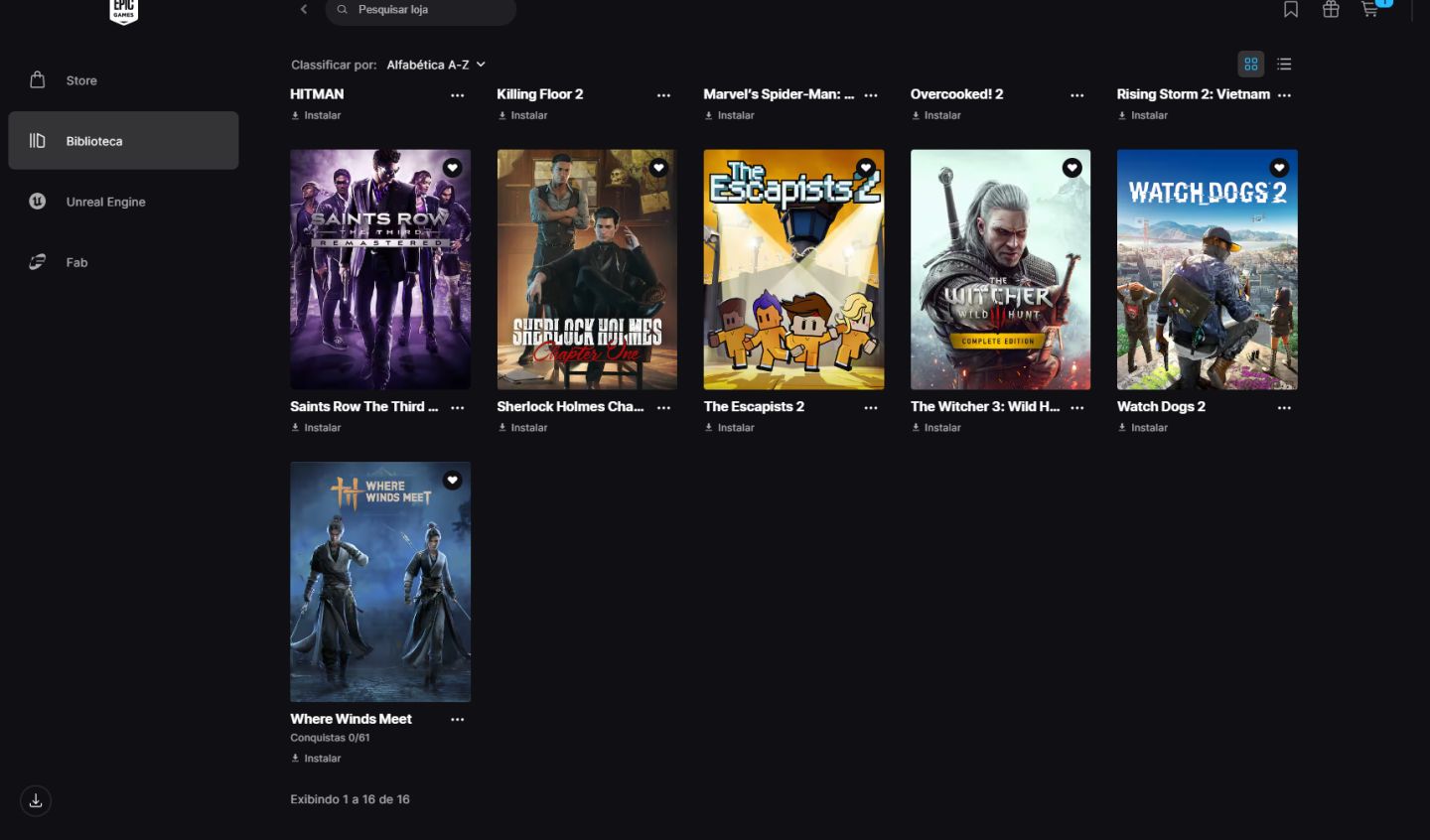Open The Escapists 2 options menu
The image size is (1430, 840).
[871, 408]
